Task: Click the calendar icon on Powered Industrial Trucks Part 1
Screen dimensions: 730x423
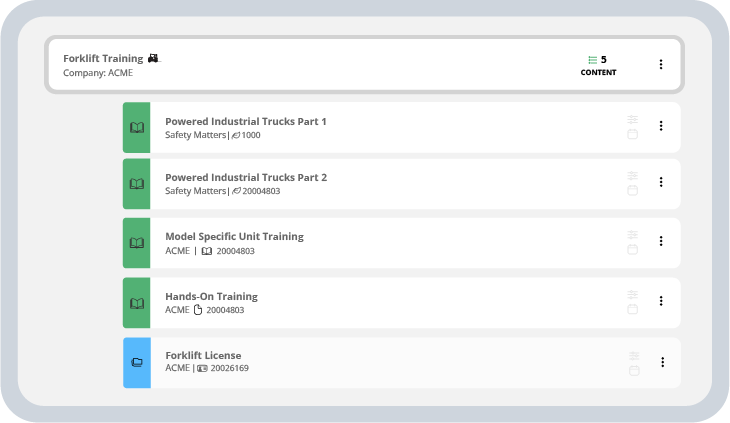Action: pos(632,134)
